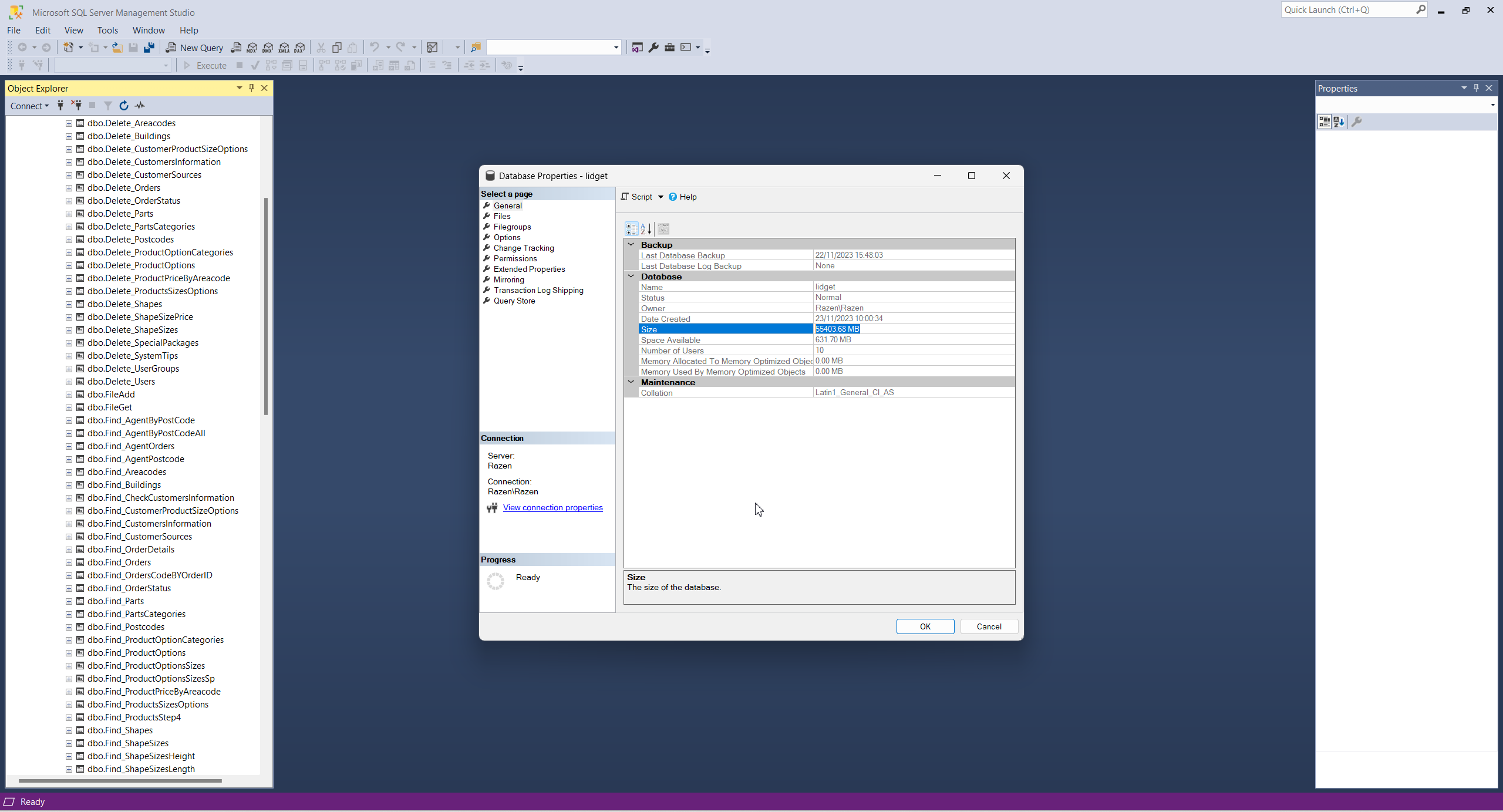Refresh the Object Explorer tree

pos(124,106)
